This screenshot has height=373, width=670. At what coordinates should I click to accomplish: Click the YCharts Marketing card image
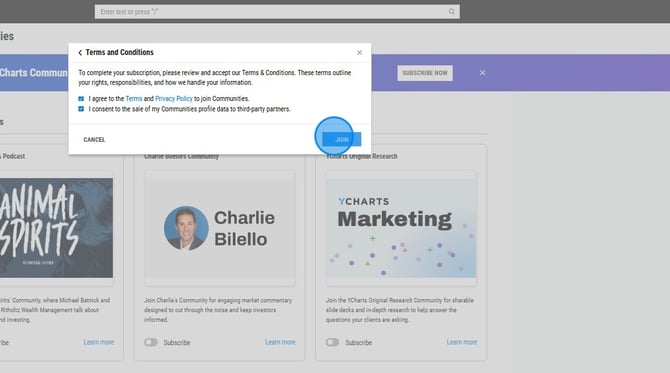pyautogui.click(x=401, y=228)
